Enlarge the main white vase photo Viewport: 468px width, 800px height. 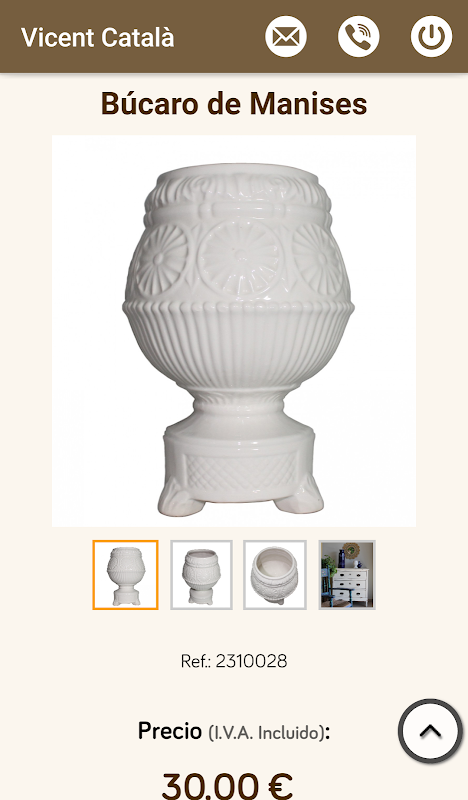click(234, 331)
